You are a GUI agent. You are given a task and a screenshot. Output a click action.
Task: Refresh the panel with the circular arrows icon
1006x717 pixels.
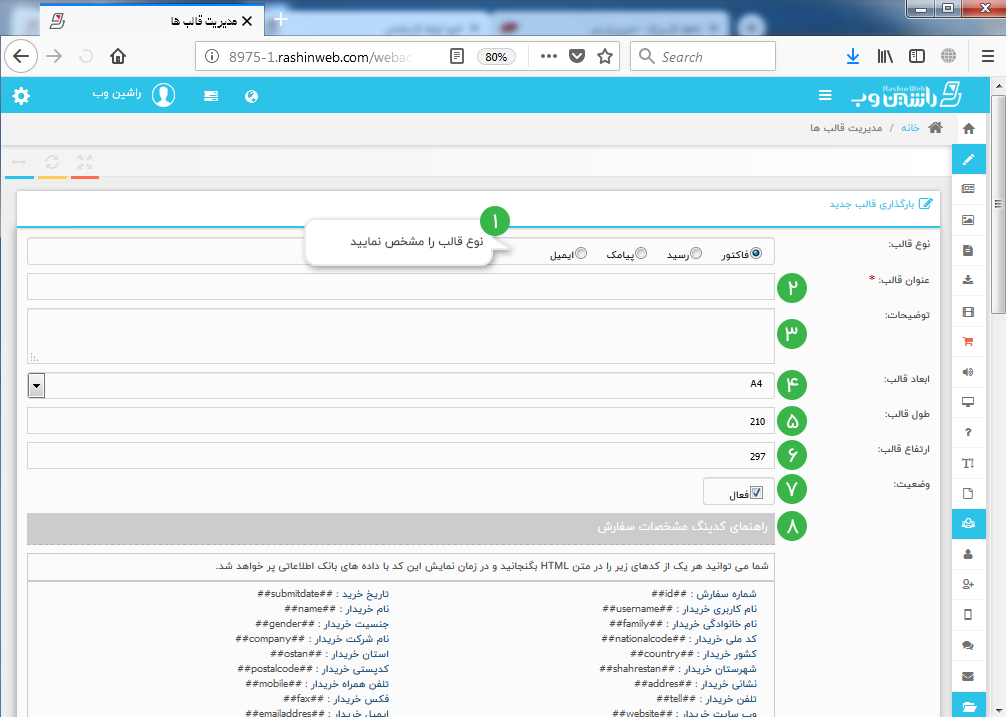point(52,162)
